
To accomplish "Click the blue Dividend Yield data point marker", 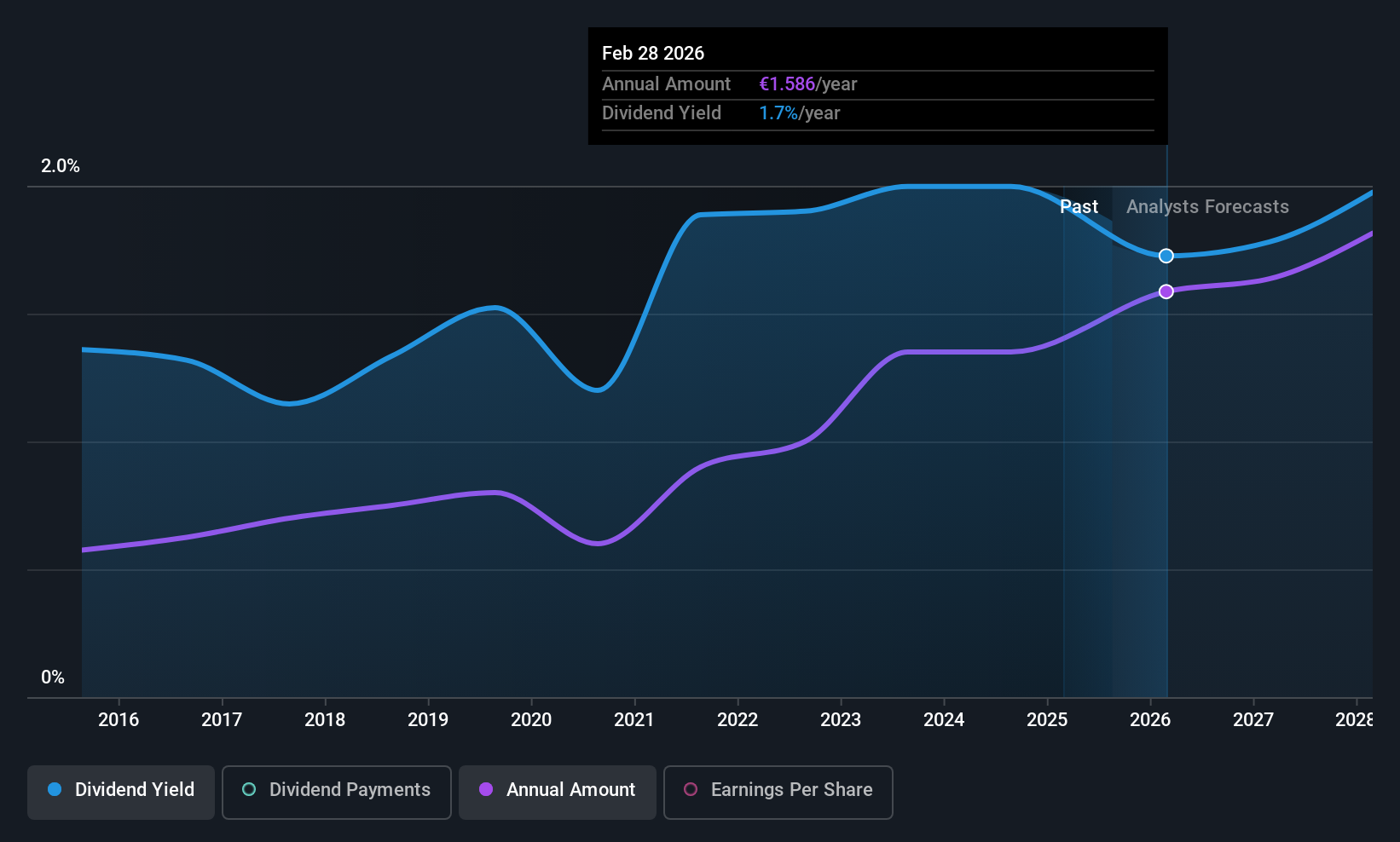I will point(1166,256).
